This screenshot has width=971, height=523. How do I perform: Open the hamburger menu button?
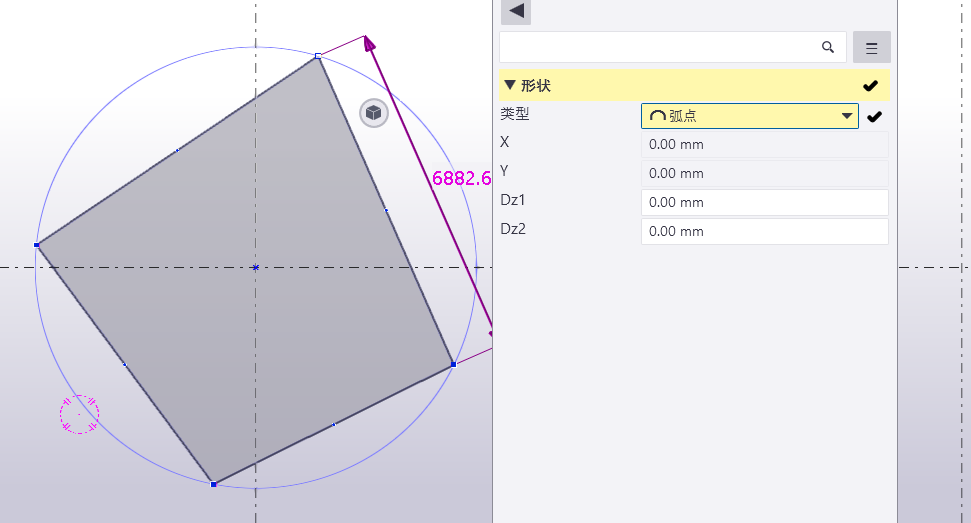pos(871,47)
